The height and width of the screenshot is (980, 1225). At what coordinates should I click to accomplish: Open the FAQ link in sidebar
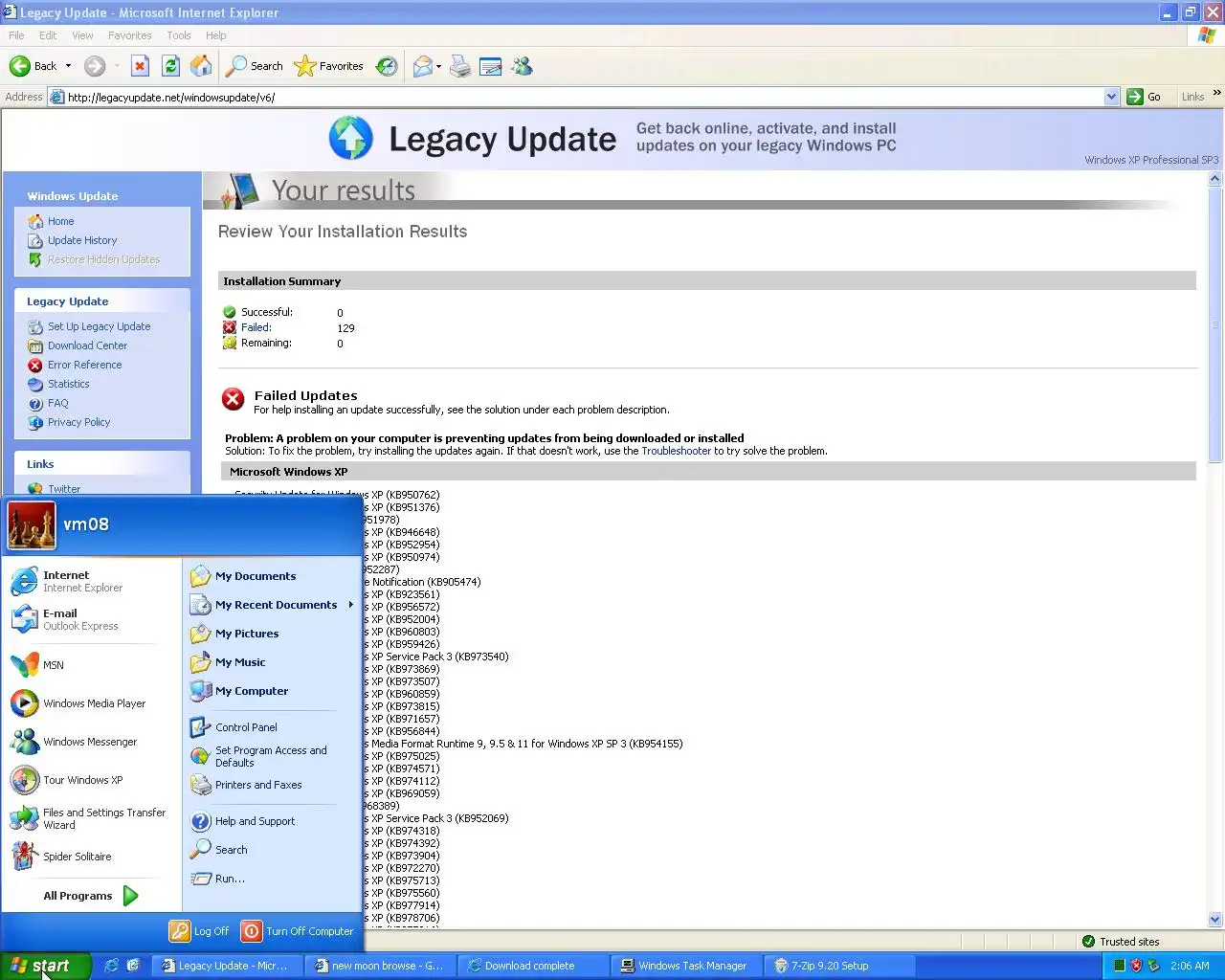(x=57, y=403)
